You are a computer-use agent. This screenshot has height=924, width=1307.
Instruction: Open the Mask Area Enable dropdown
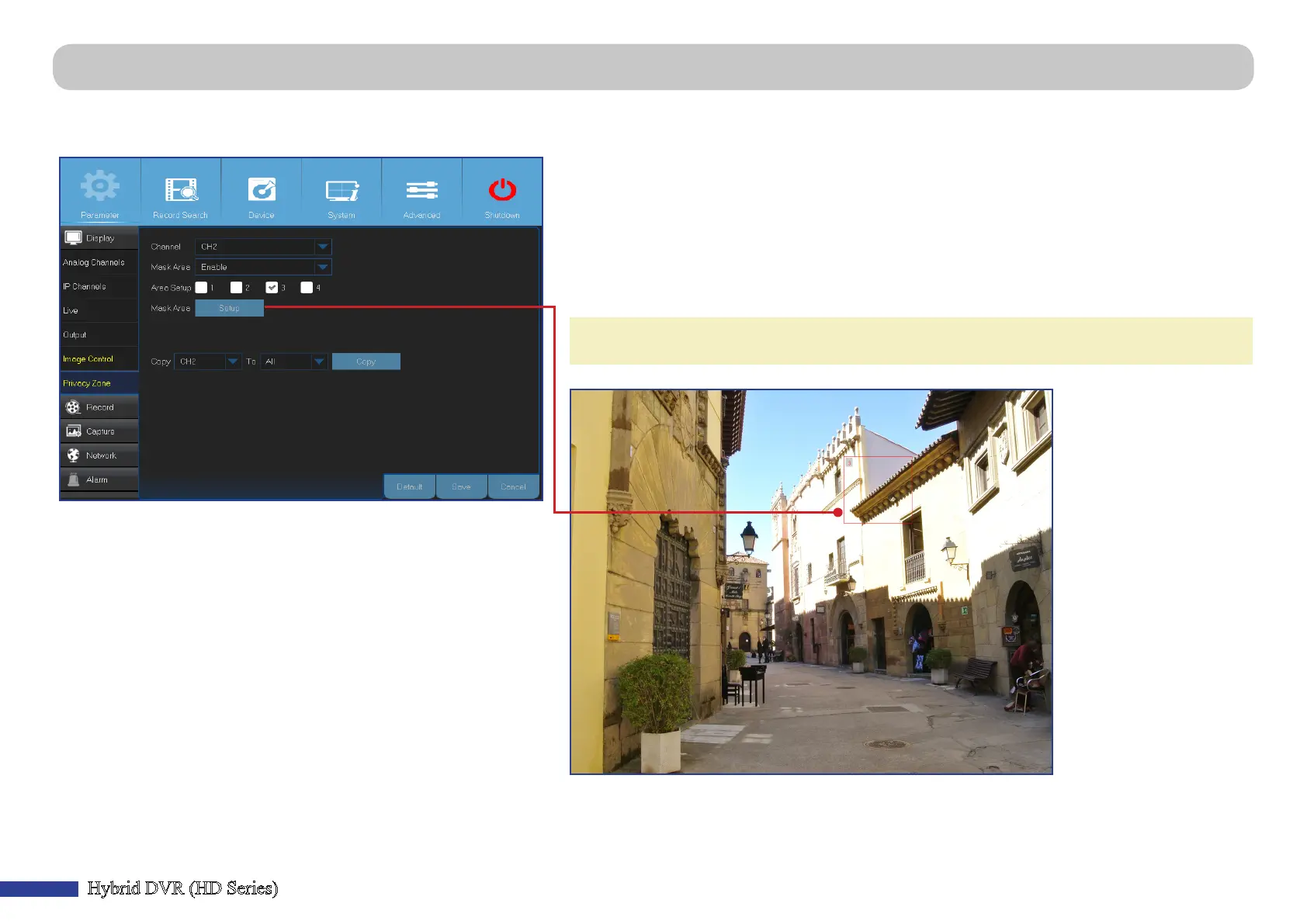click(263, 267)
